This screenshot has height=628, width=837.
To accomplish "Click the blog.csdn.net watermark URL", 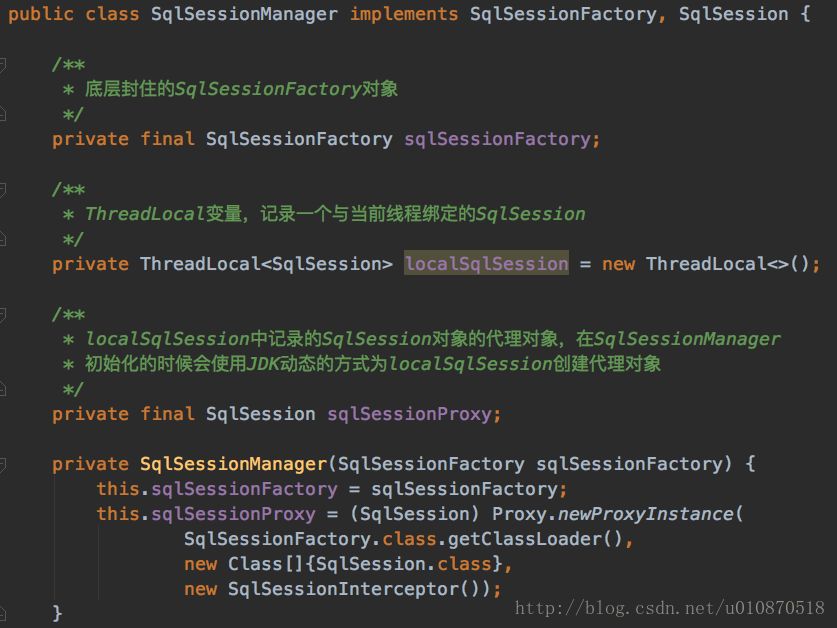I will tap(669, 608).
